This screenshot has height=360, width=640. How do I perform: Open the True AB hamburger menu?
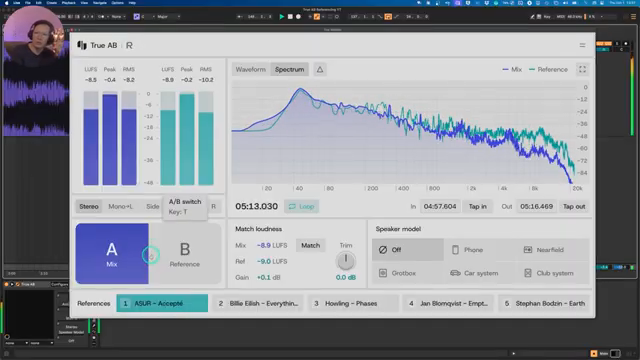tap(582, 45)
